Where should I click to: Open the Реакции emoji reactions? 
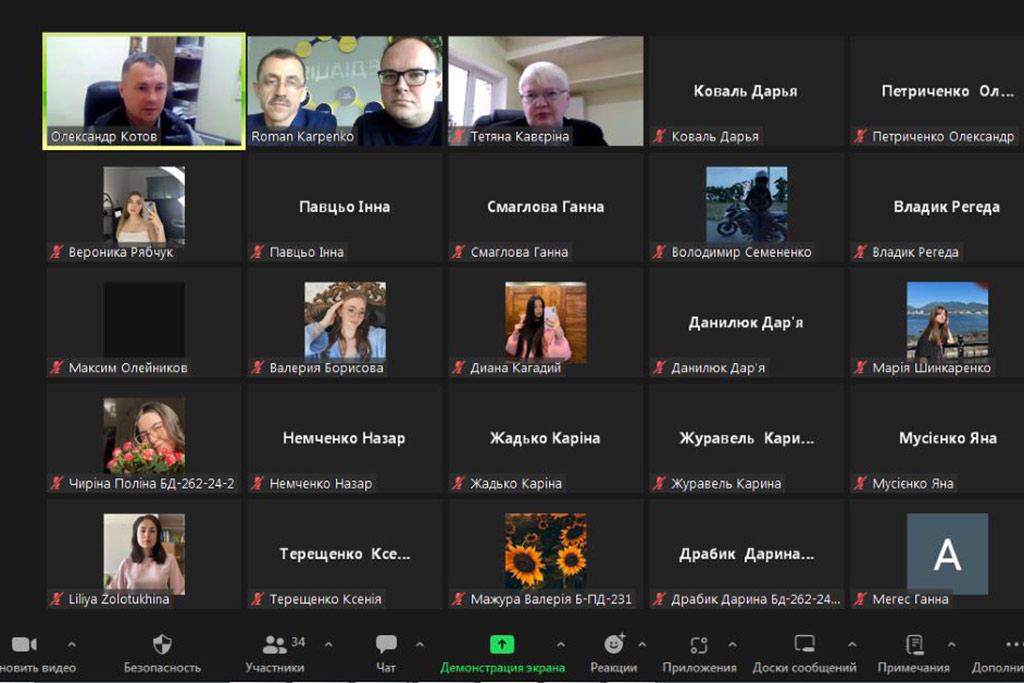coord(614,645)
